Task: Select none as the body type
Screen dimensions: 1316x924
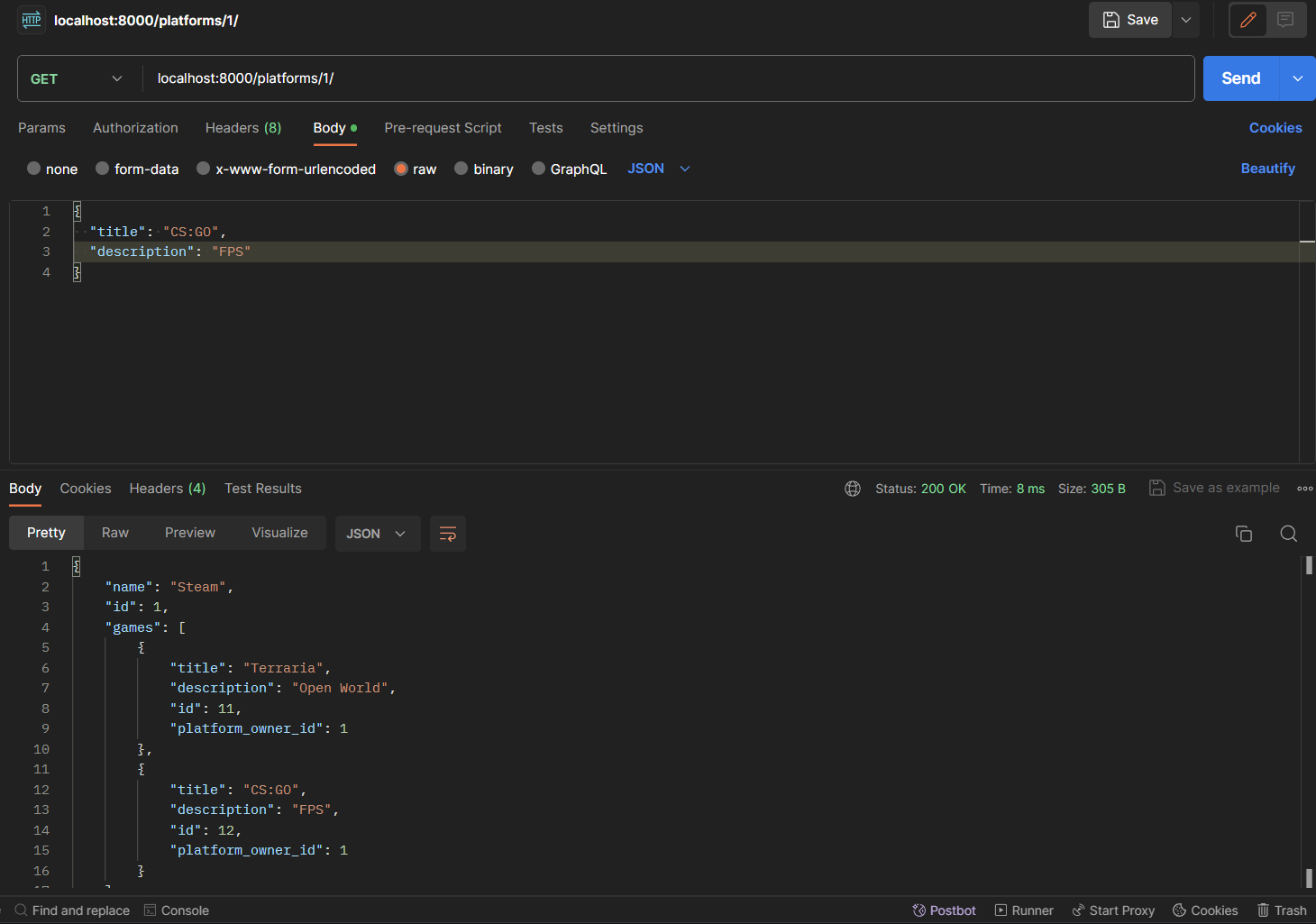Action: click(x=52, y=169)
